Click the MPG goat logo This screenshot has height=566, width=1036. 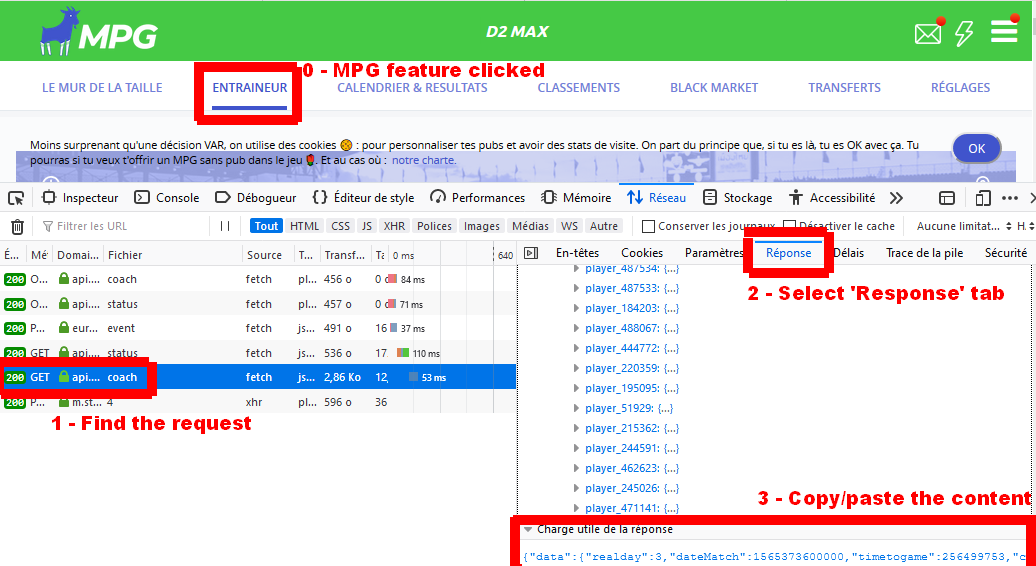98,32
